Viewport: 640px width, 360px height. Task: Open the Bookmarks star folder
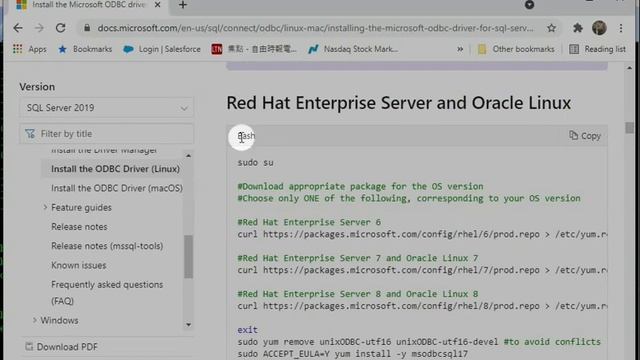[x=85, y=49]
